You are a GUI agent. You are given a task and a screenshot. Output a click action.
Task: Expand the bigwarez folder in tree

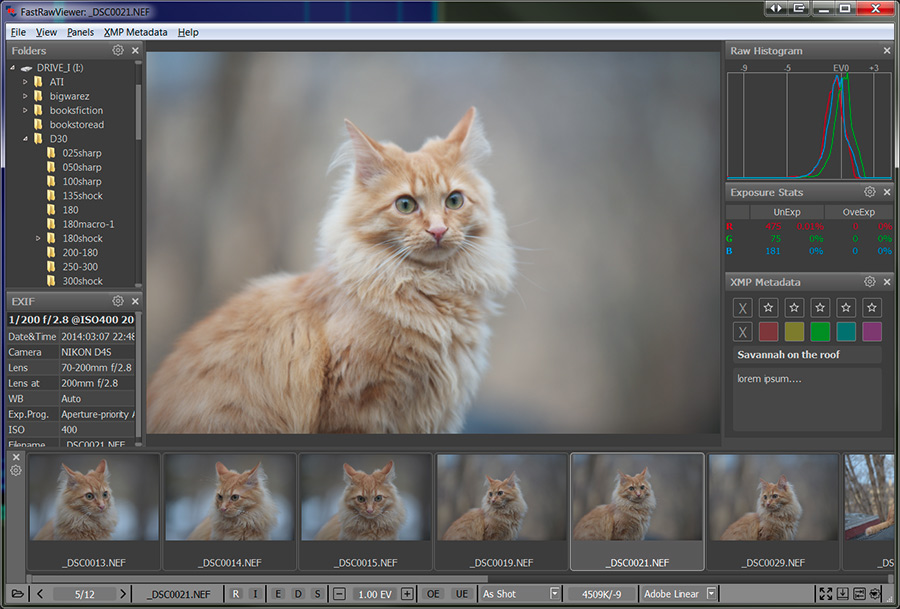coord(25,96)
